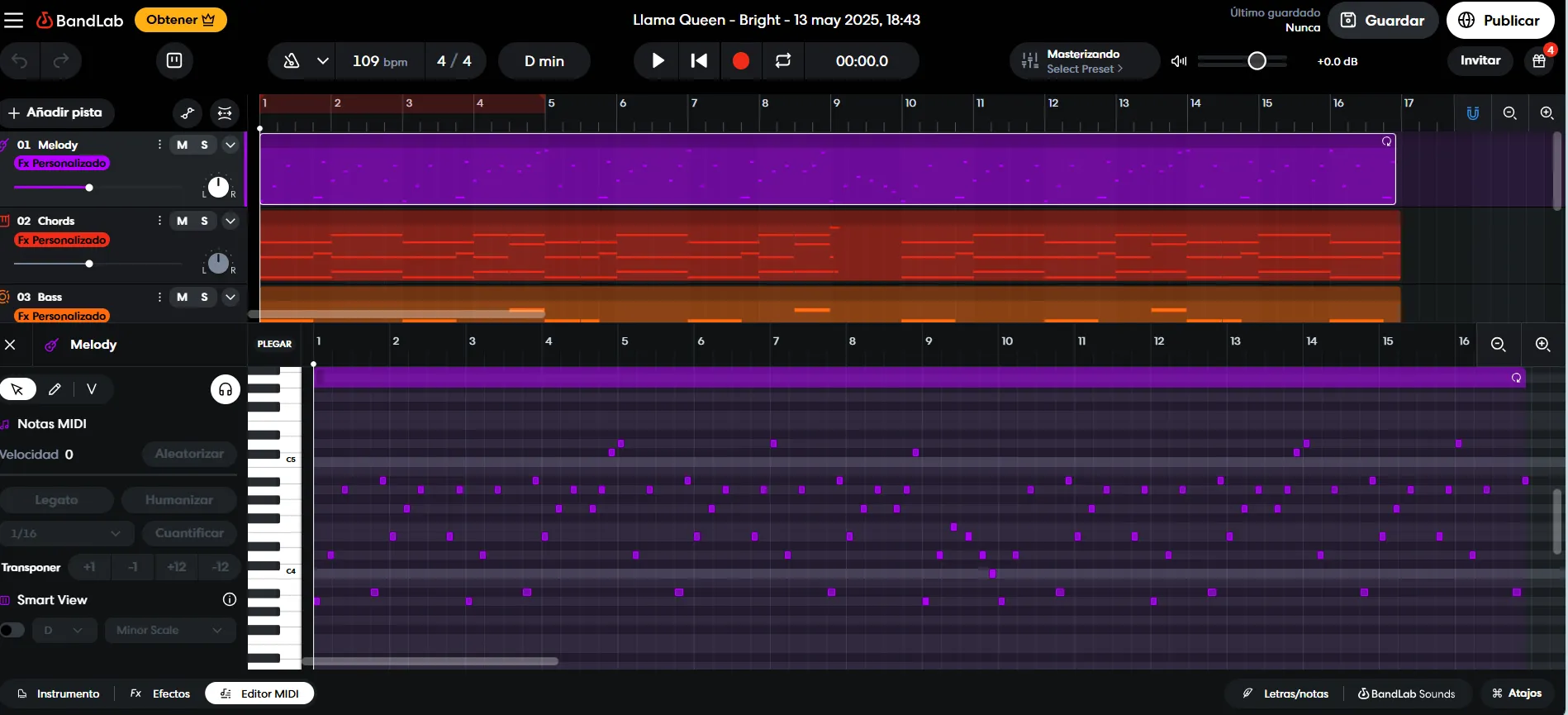Solo the 03 Bass track
This screenshot has width=1568, height=715.
pos(204,297)
